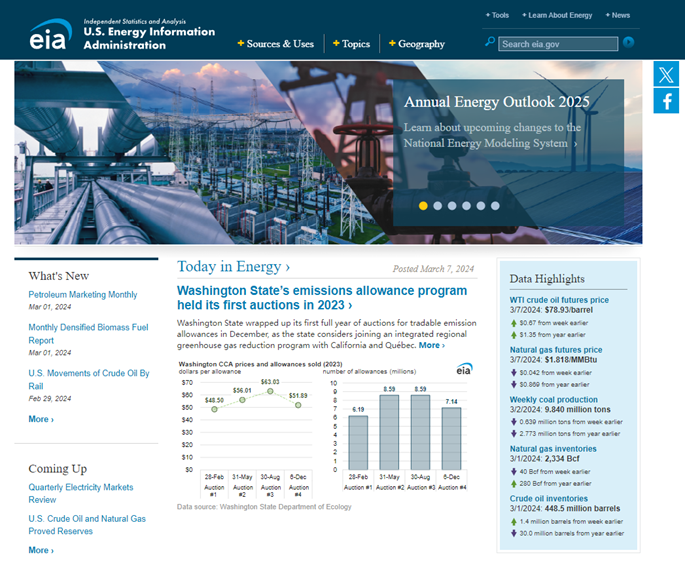This screenshot has height=563, width=685.
Task: Open the Learn About Energy menu
Action: tap(557, 15)
